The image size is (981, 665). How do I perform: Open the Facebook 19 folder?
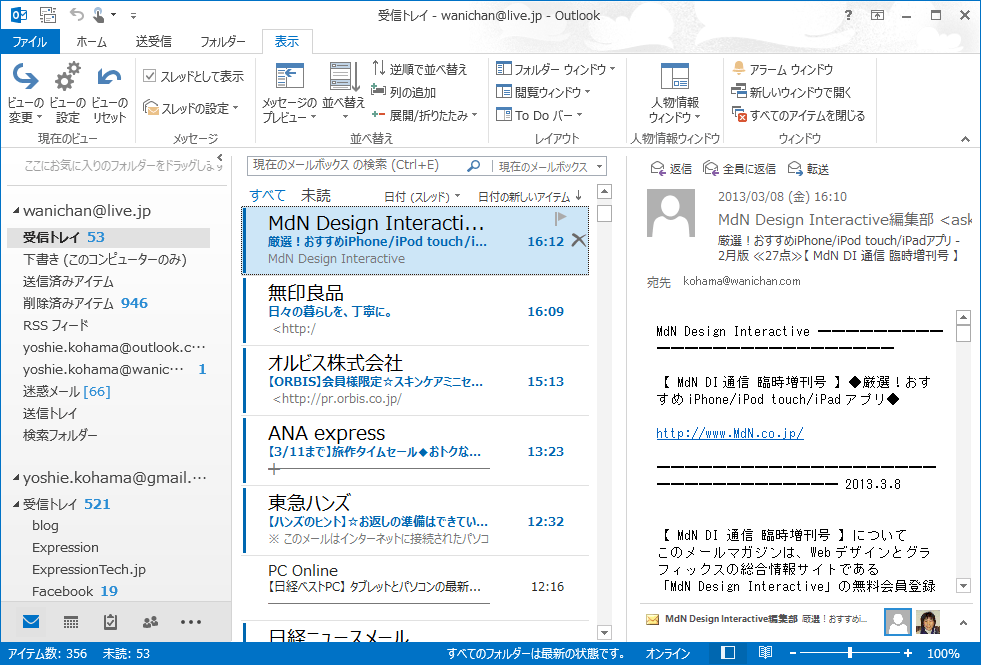74,591
